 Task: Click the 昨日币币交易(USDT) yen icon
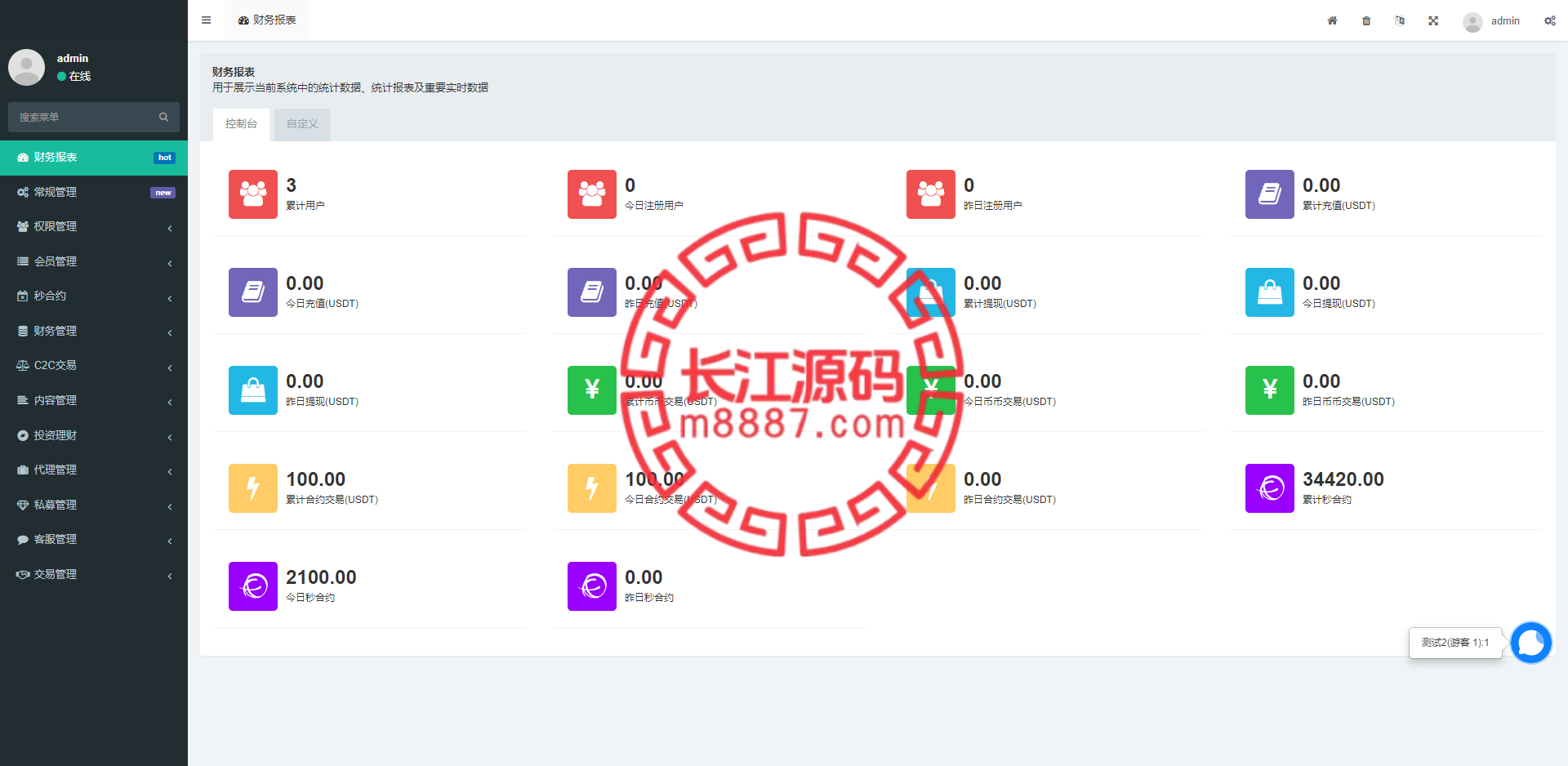pyautogui.click(x=1270, y=390)
